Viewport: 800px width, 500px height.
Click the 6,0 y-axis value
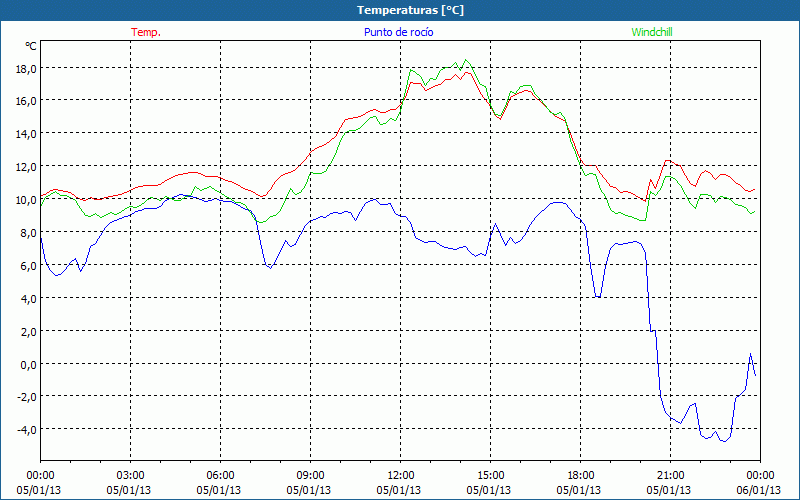29,266
